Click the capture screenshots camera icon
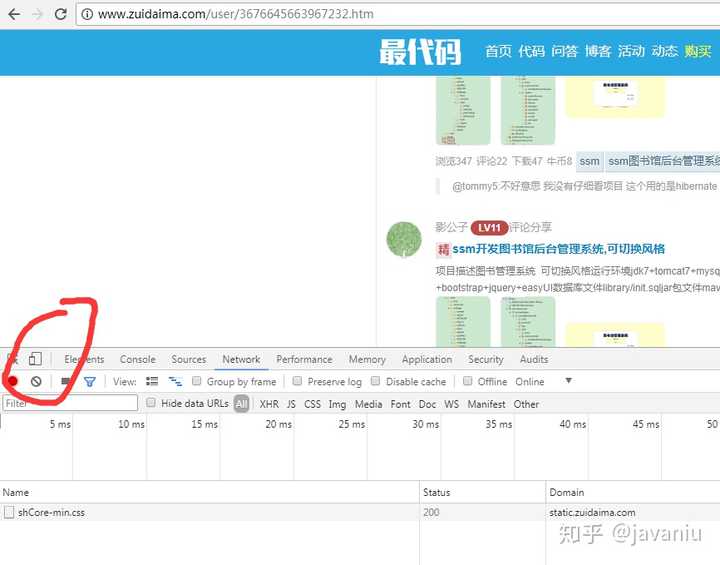Screen dimensions: 720x565 (x=66, y=381)
